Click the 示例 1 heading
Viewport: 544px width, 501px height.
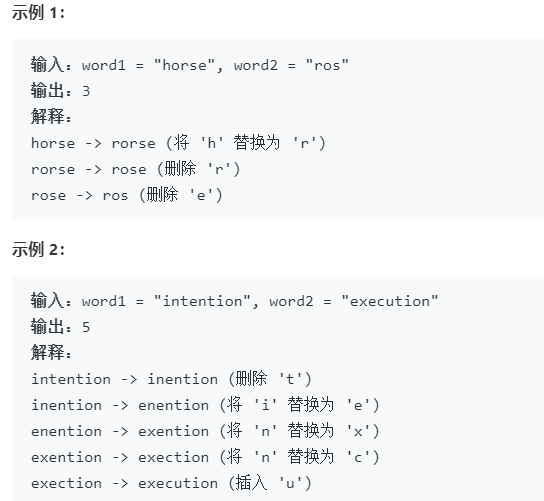click(x=38, y=13)
